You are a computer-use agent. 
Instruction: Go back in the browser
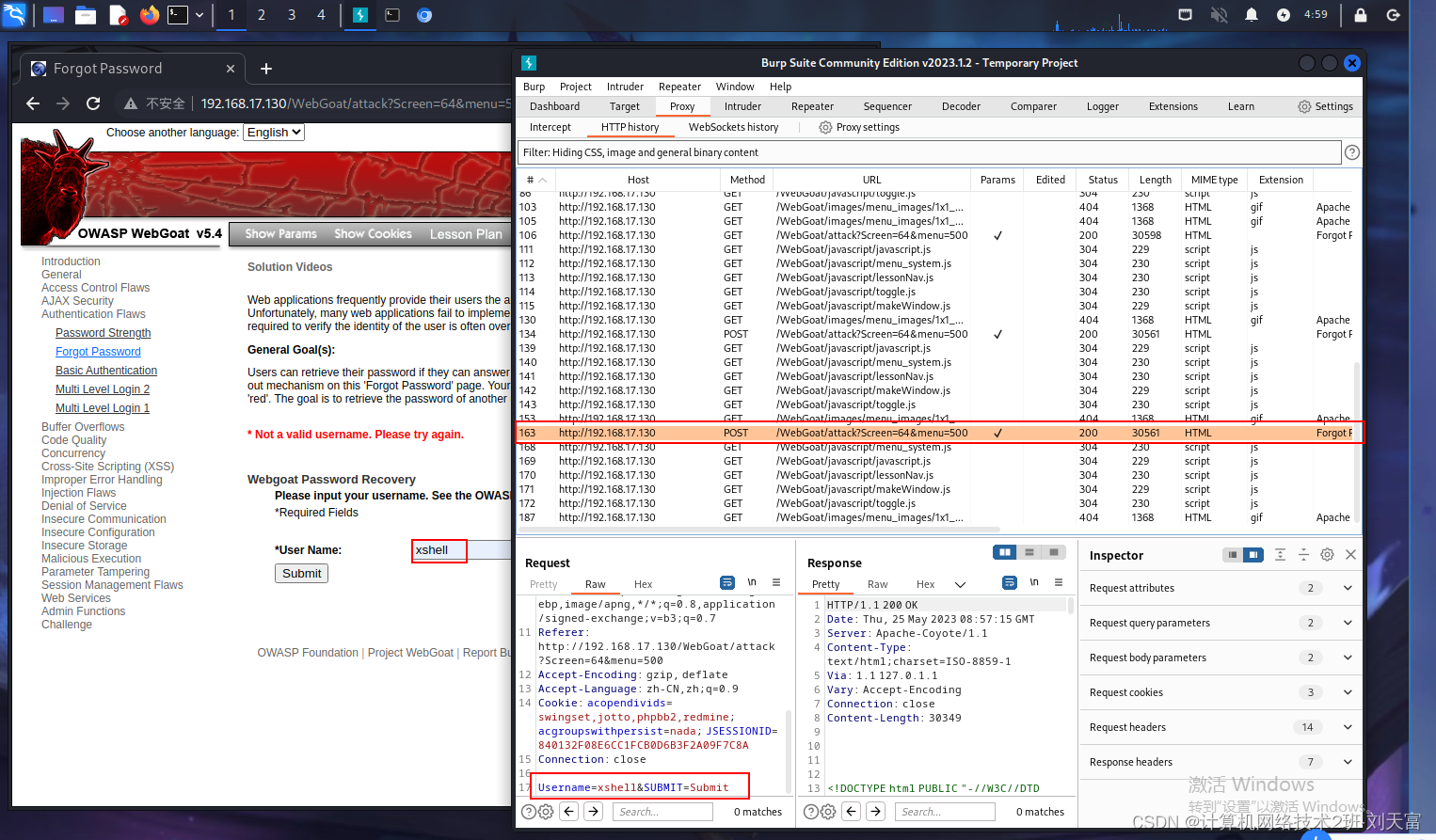33,103
